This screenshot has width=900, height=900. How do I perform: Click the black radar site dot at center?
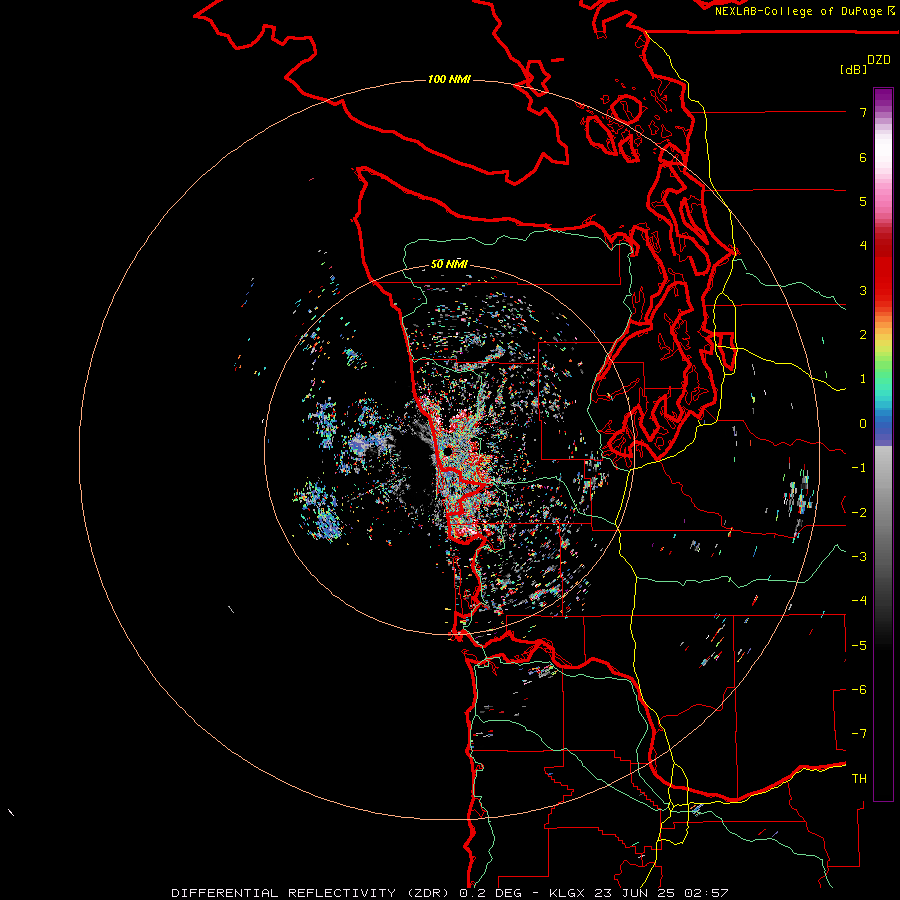point(448,452)
